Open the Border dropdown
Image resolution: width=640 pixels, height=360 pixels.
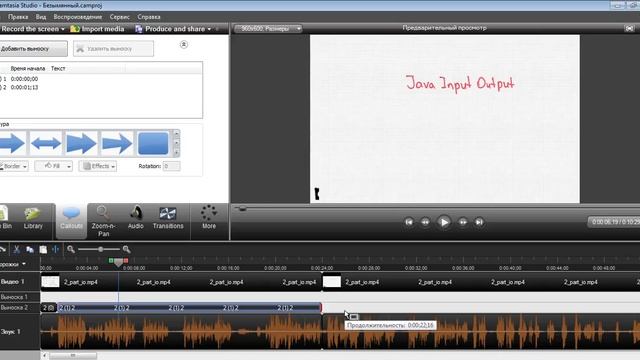[14, 166]
